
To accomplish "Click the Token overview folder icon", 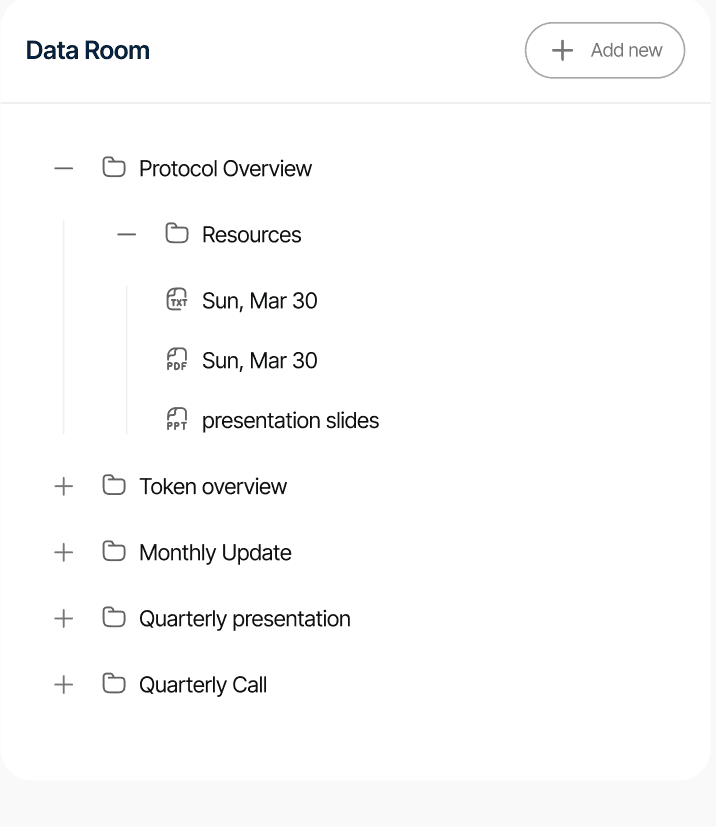I will (x=114, y=486).
